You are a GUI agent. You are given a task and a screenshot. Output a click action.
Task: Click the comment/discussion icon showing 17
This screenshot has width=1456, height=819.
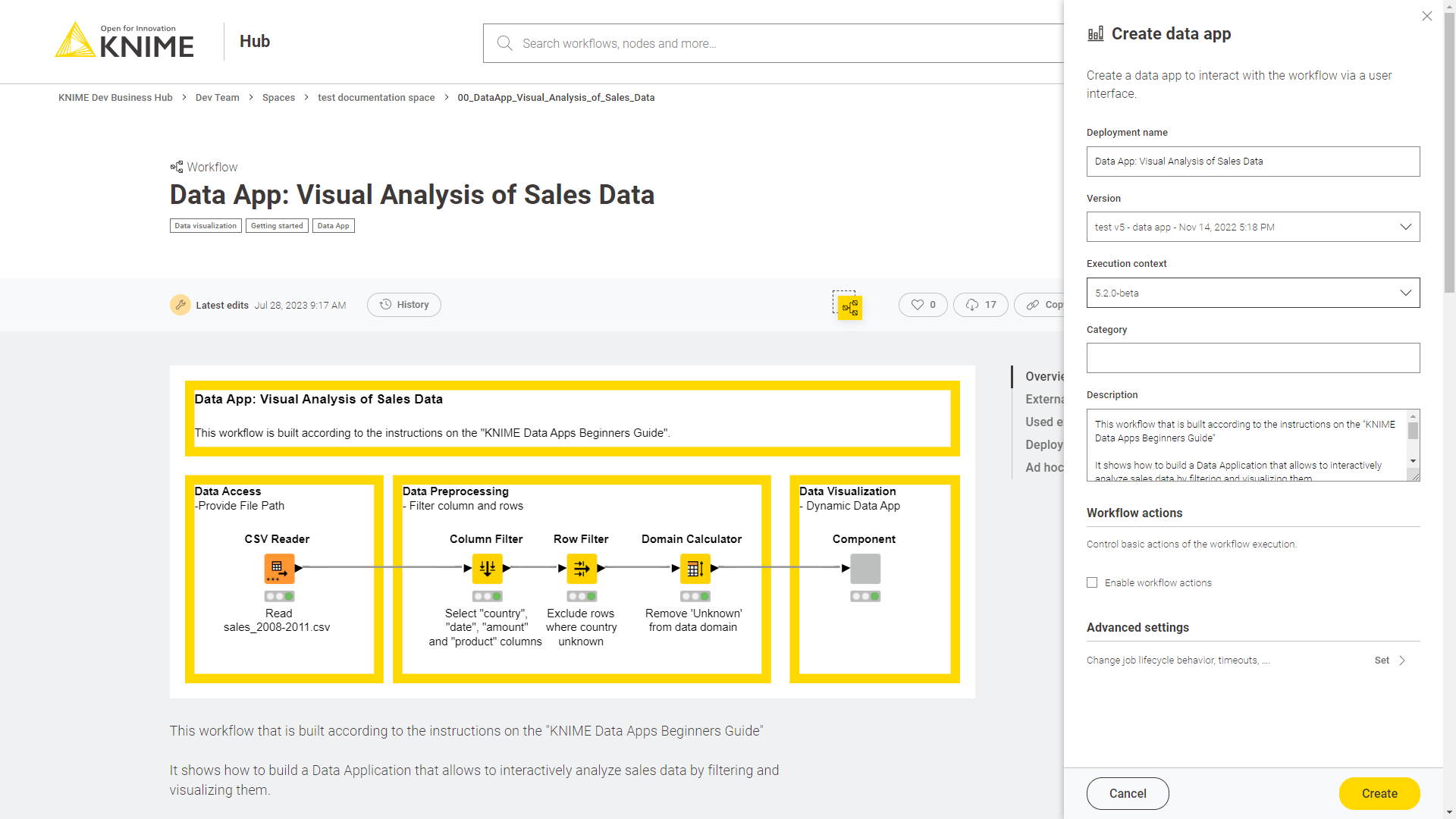click(980, 304)
